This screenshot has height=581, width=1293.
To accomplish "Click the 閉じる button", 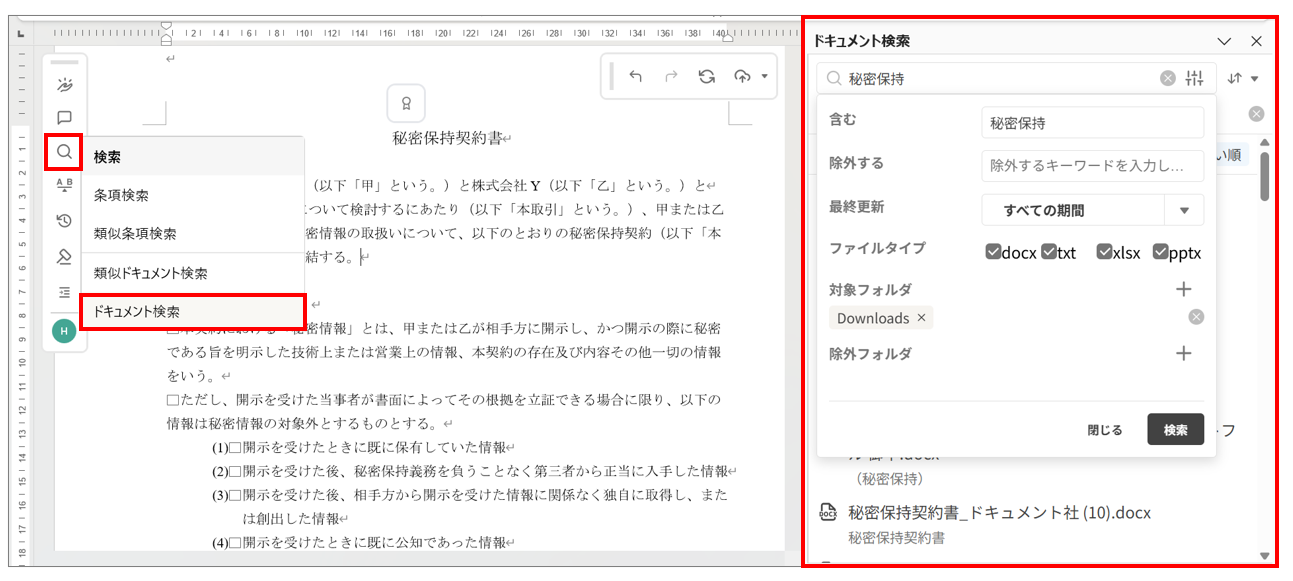I will pos(1105,430).
